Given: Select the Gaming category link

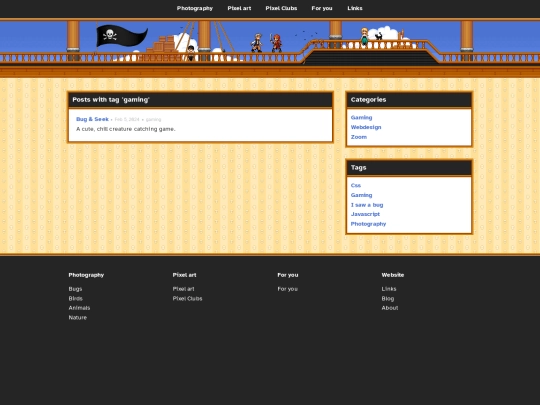Looking at the screenshot, I should [361, 117].
